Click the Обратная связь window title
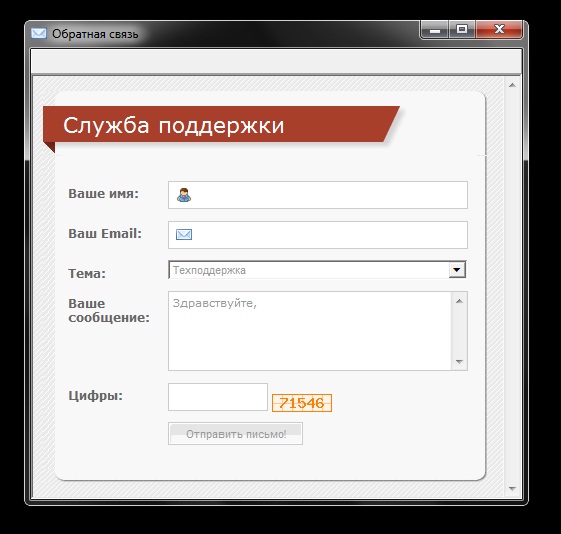The width and height of the screenshot is (561, 534). (95, 34)
